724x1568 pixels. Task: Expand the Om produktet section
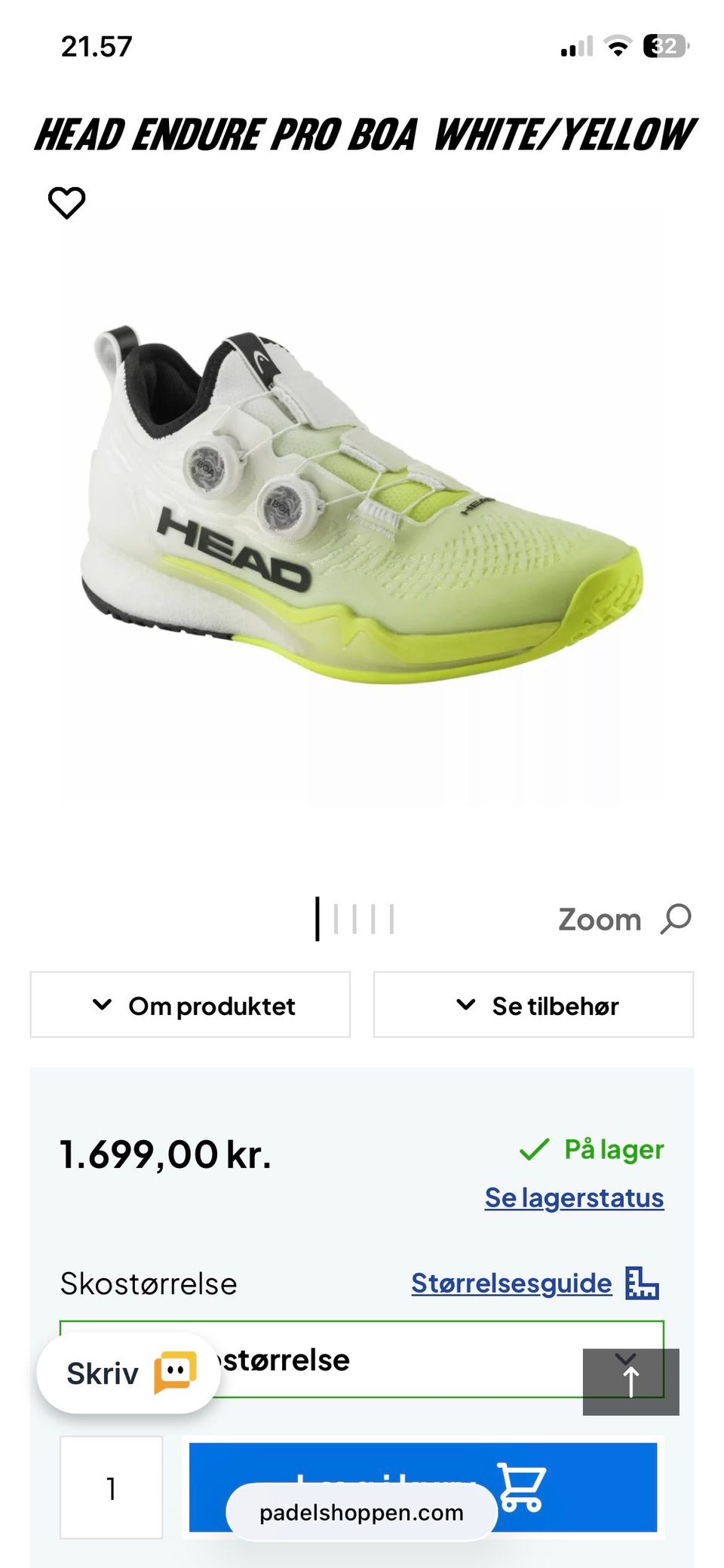click(190, 1005)
